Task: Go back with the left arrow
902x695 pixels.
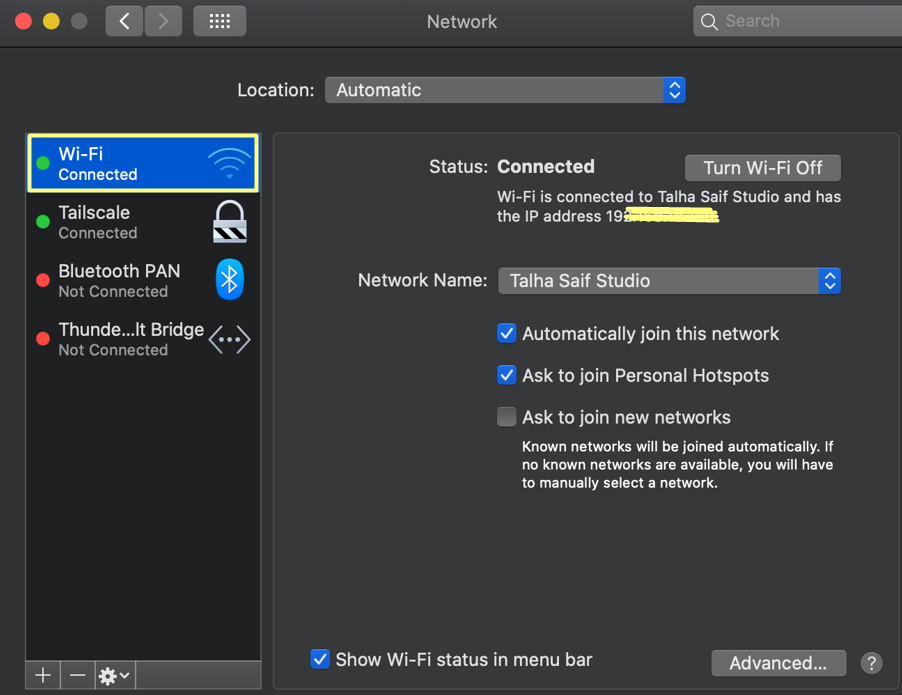Action: point(124,21)
